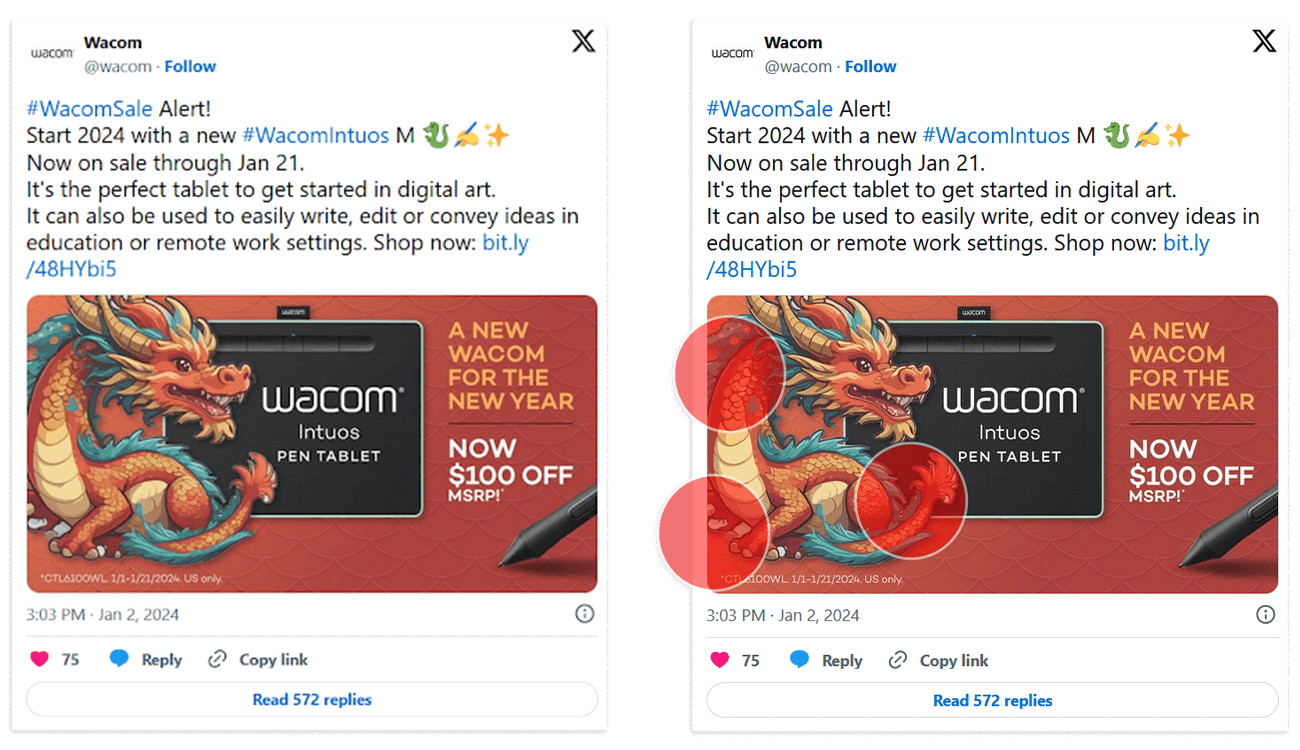Open the info icon on right tweet
This screenshot has width=1300, height=750.
click(1266, 615)
